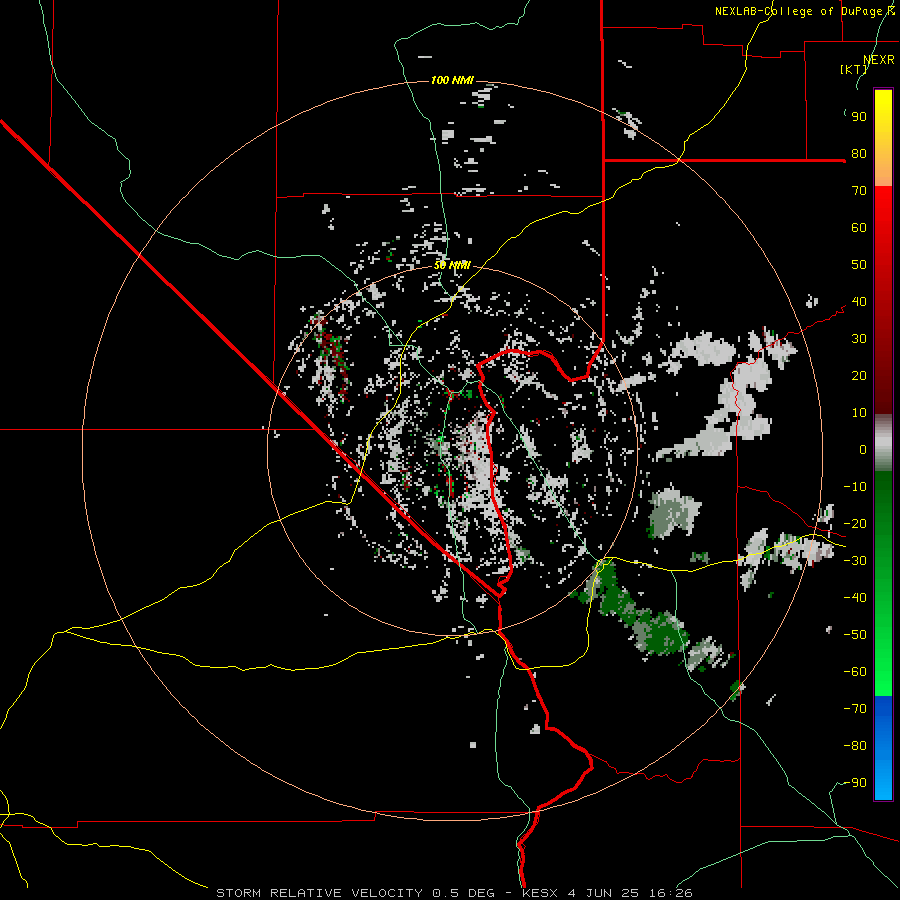Click the positive 80 scale label

(x=859, y=154)
